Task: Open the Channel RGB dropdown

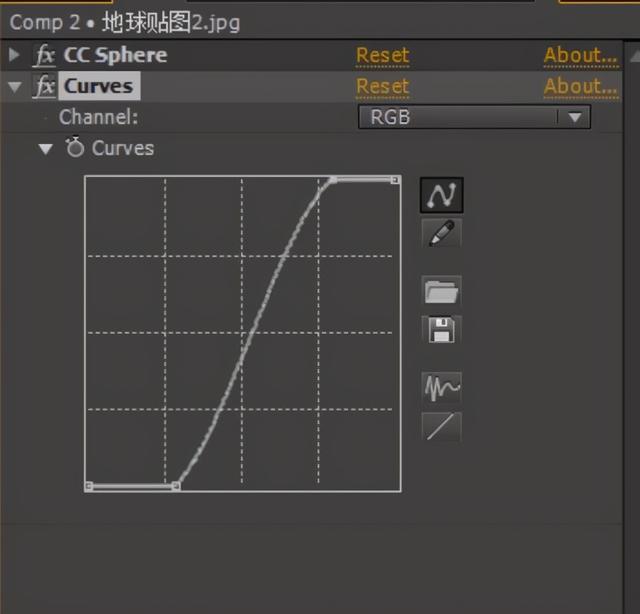Action: tap(474, 117)
